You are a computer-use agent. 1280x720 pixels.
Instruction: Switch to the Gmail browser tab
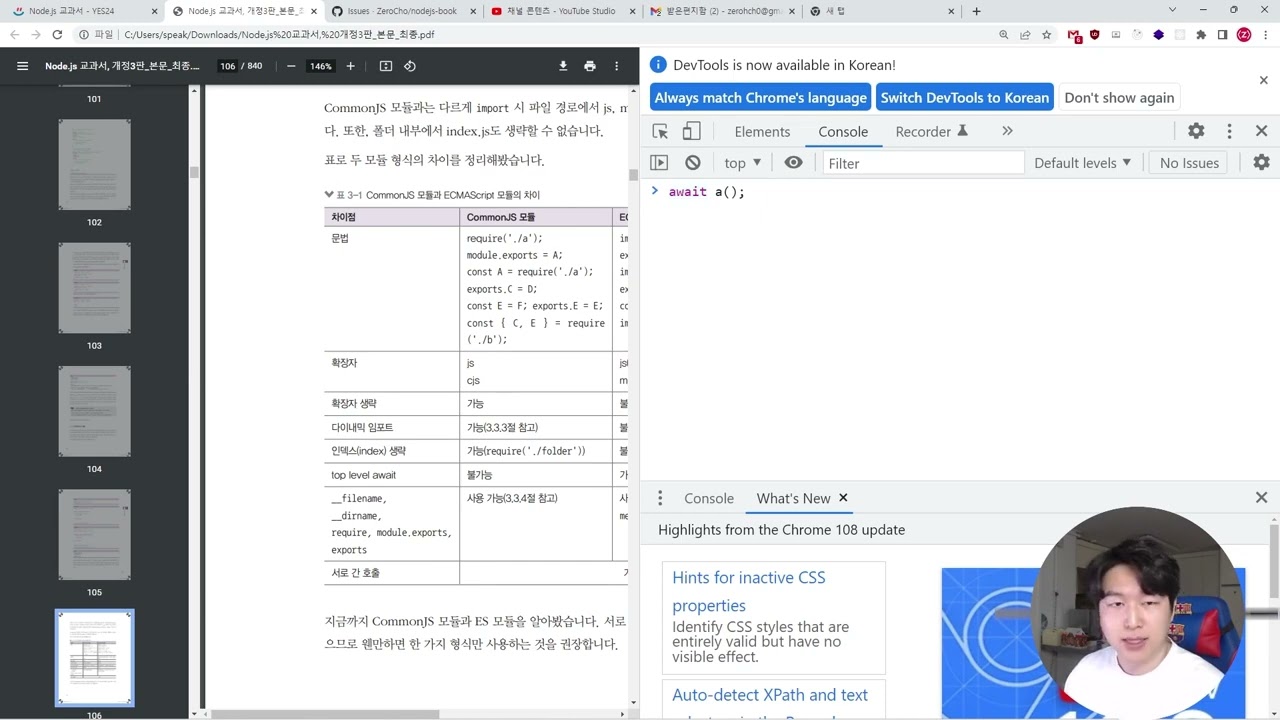click(x=720, y=11)
